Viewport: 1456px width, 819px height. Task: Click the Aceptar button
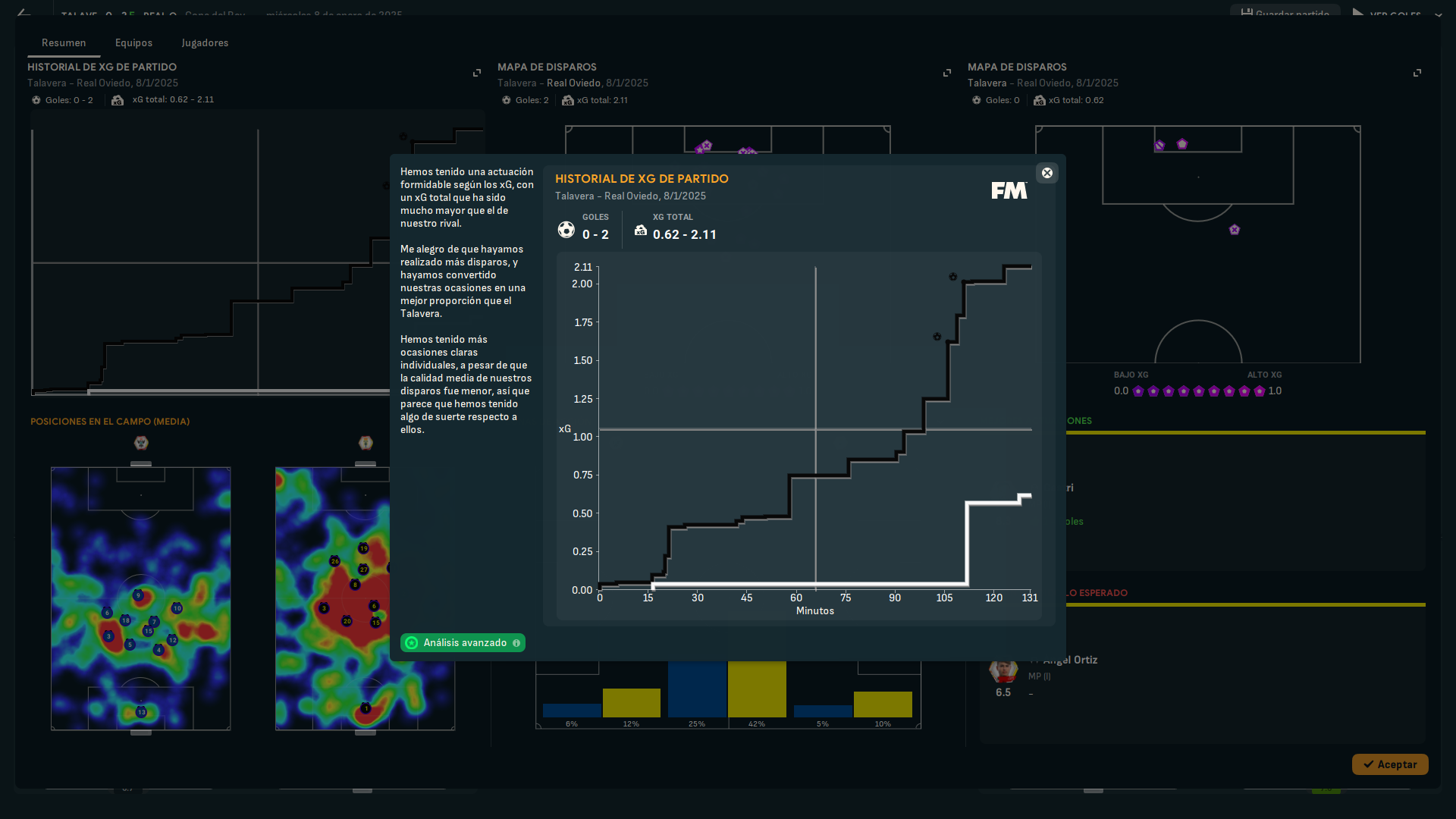1389,764
